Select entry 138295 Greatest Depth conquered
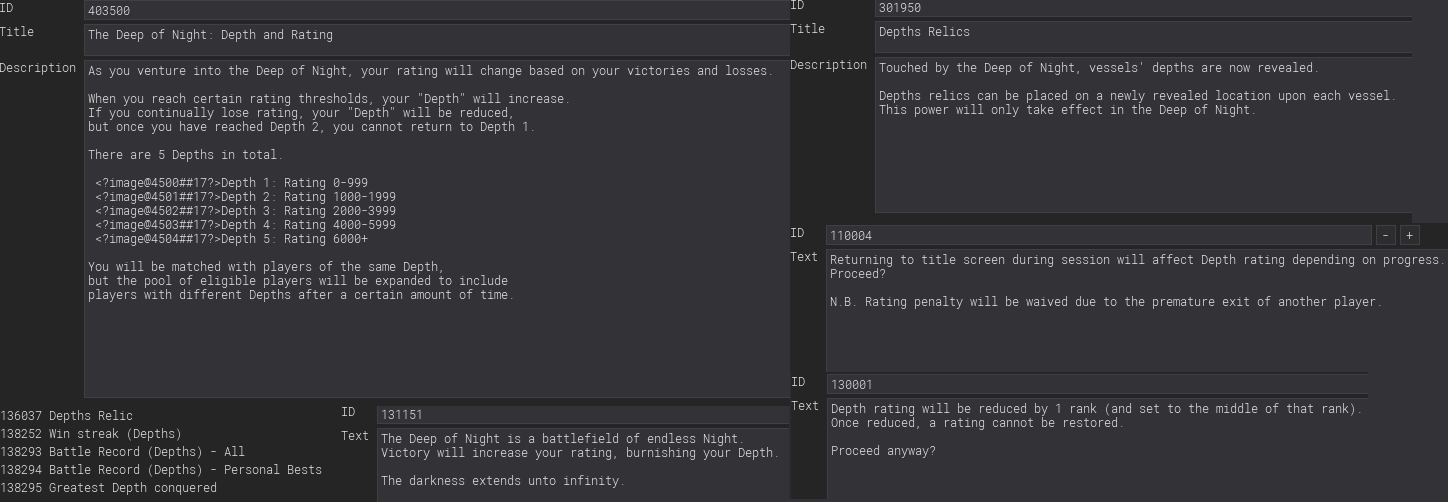 pos(108,488)
